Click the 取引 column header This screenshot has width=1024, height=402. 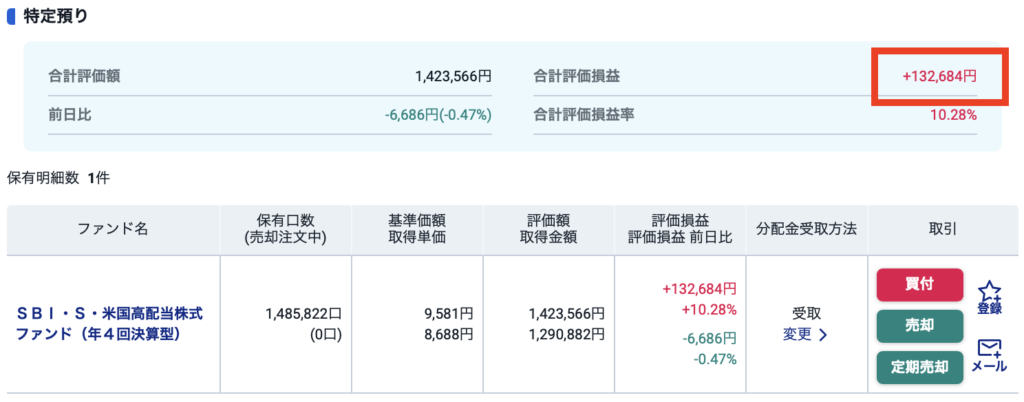pos(942,229)
